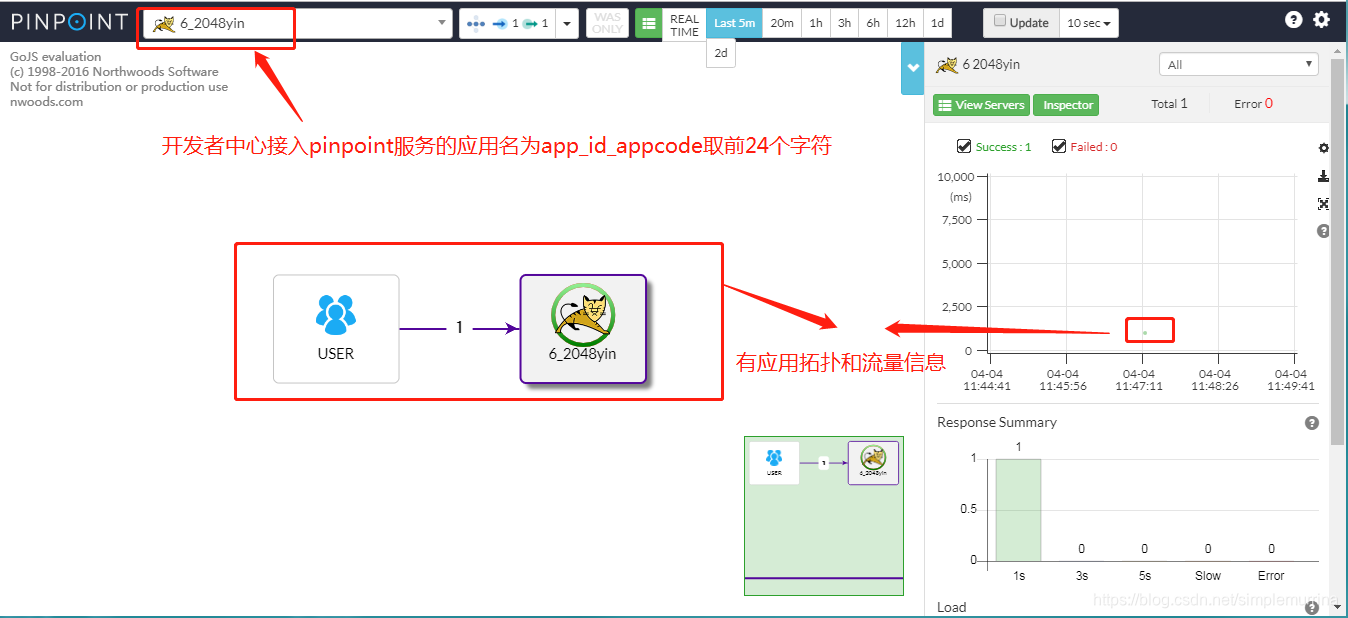Click the help icon next to Response Summary
The height and width of the screenshot is (618, 1348).
(1312, 423)
